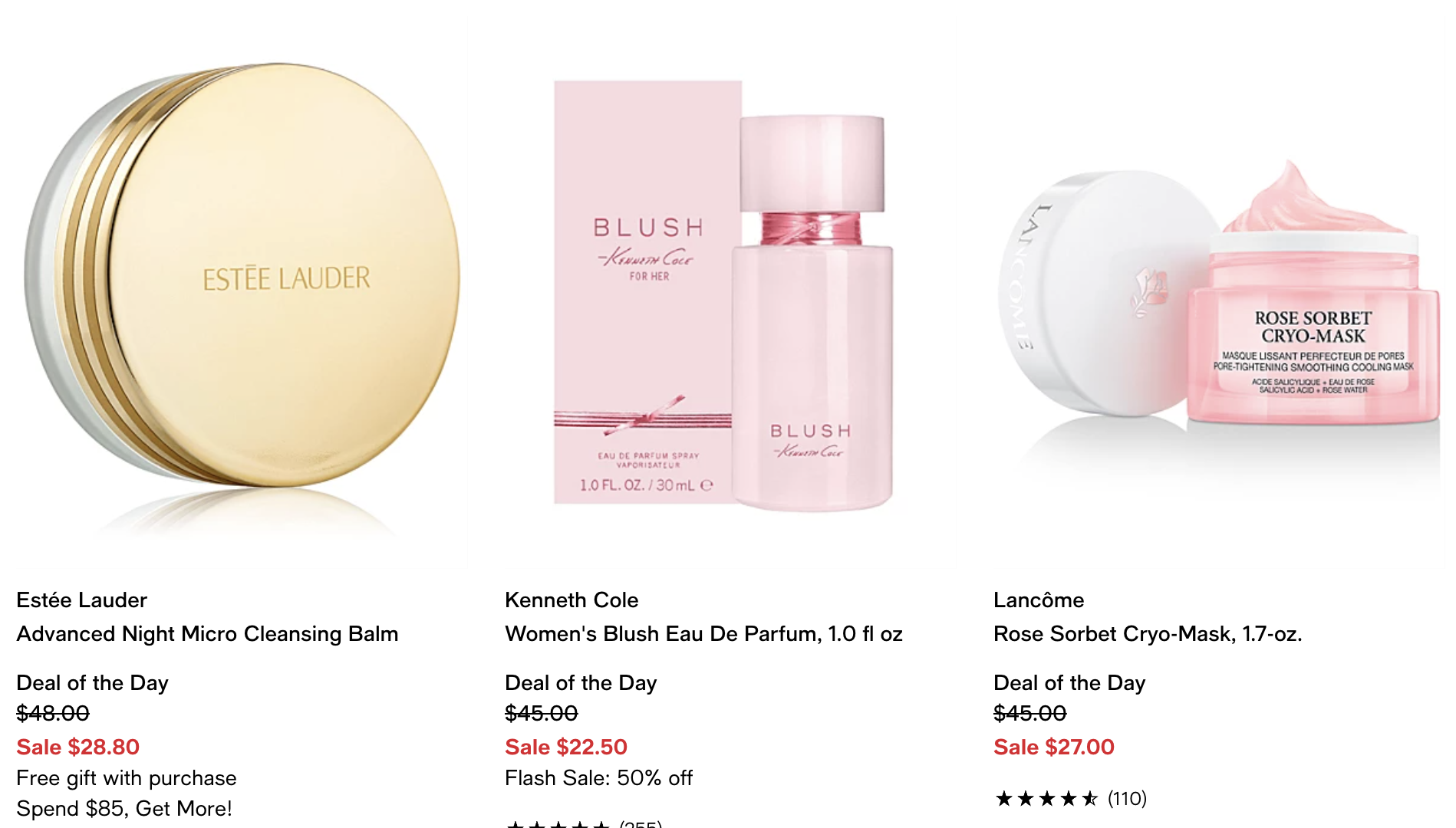Click the Flash Sale: 50% off label
Viewport: 1456px width, 828px height.
point(598,777)
